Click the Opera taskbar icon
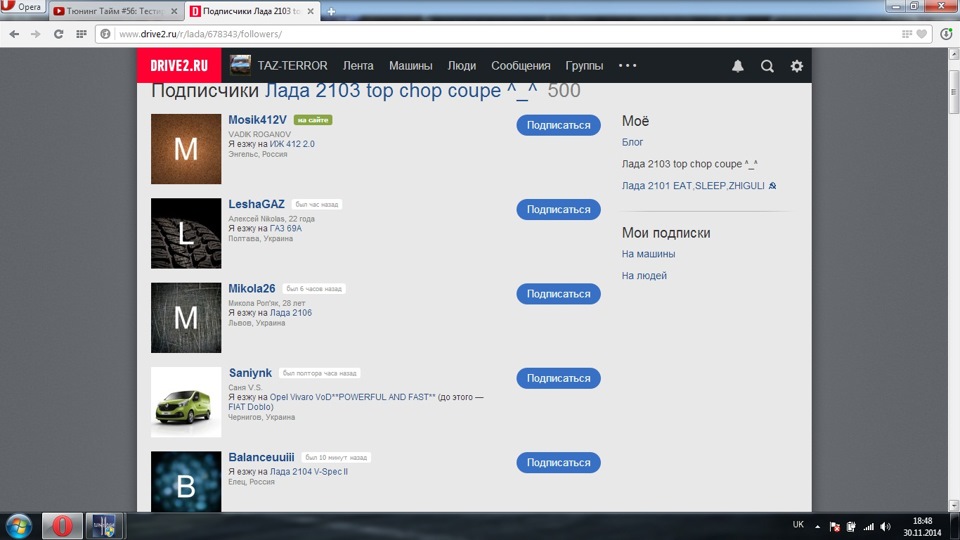Screen dimensions: 960x540 (x=62, y=526)
